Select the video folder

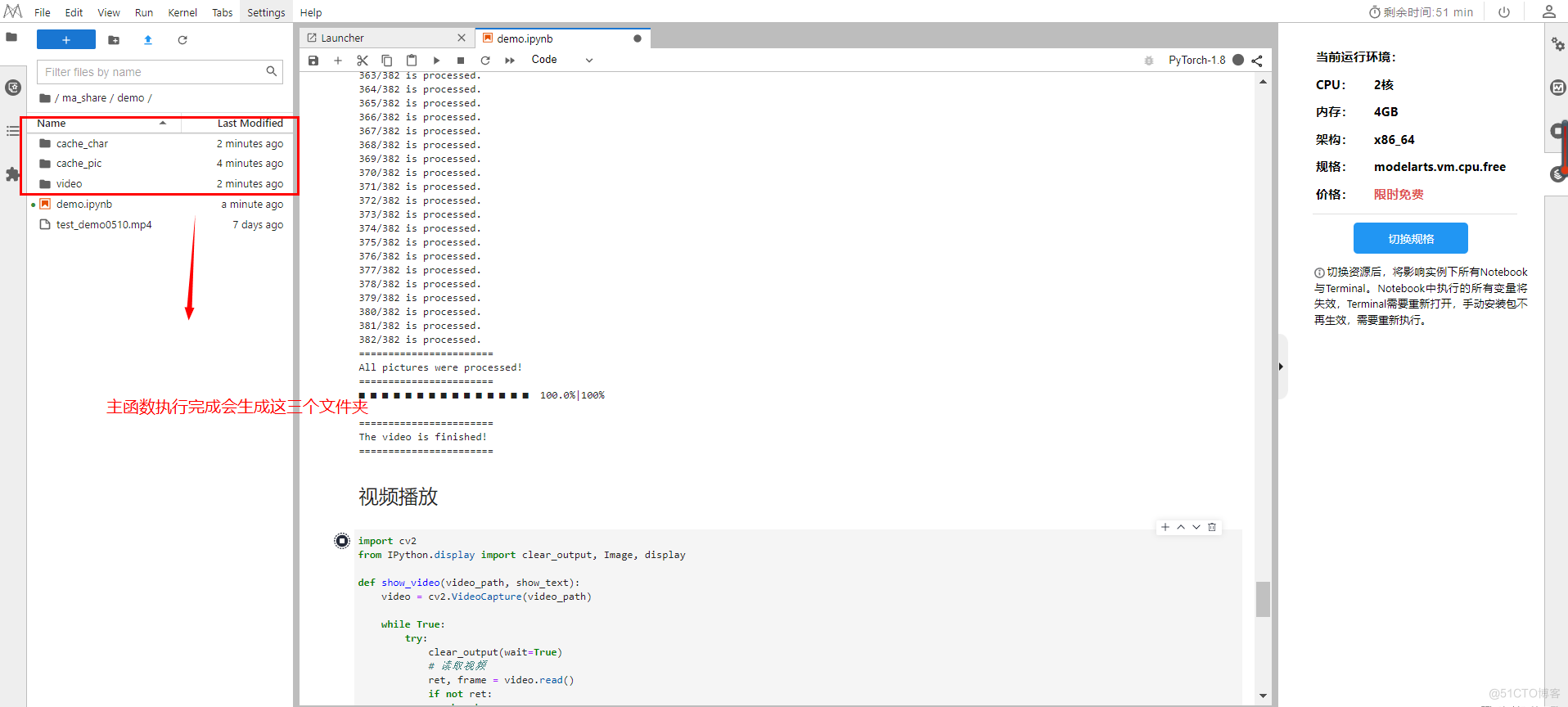coord(161,183)
